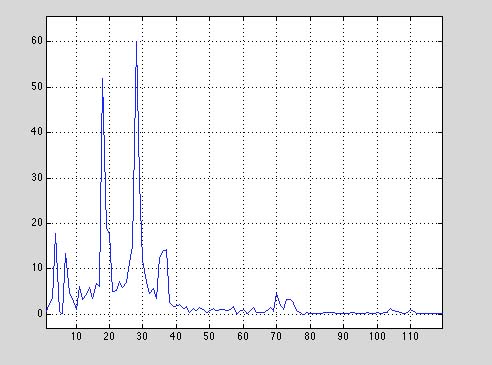Click the x-axis tick label 30
This screenshot has width=492, height=365.
tap(142, 336)
